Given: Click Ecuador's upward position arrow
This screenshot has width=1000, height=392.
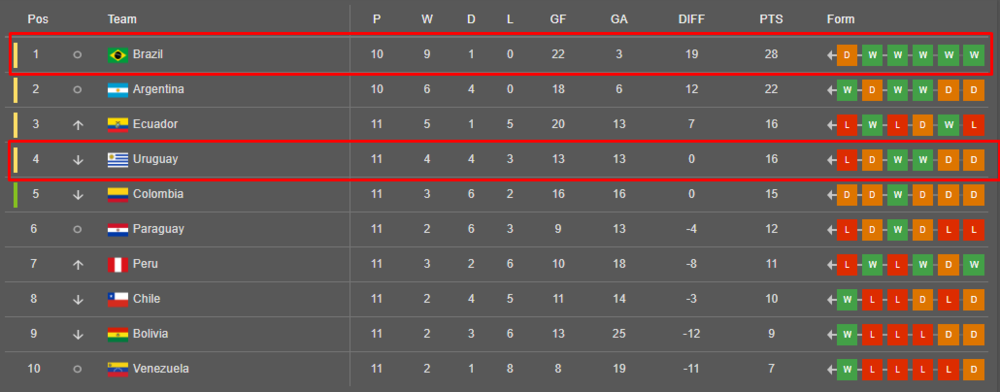Looking at the screenshot, I should pos(78,125).
